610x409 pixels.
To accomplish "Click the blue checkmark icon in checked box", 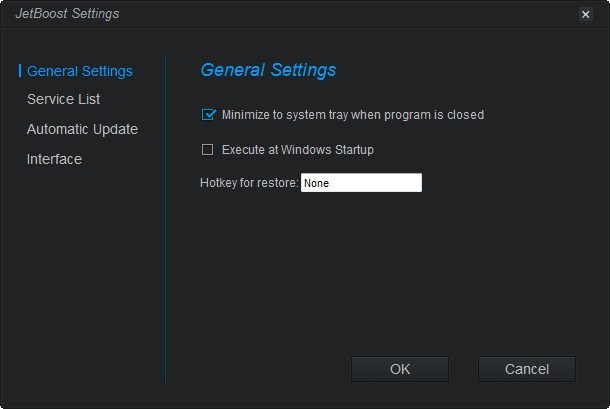I will click(x=209, y=114).
